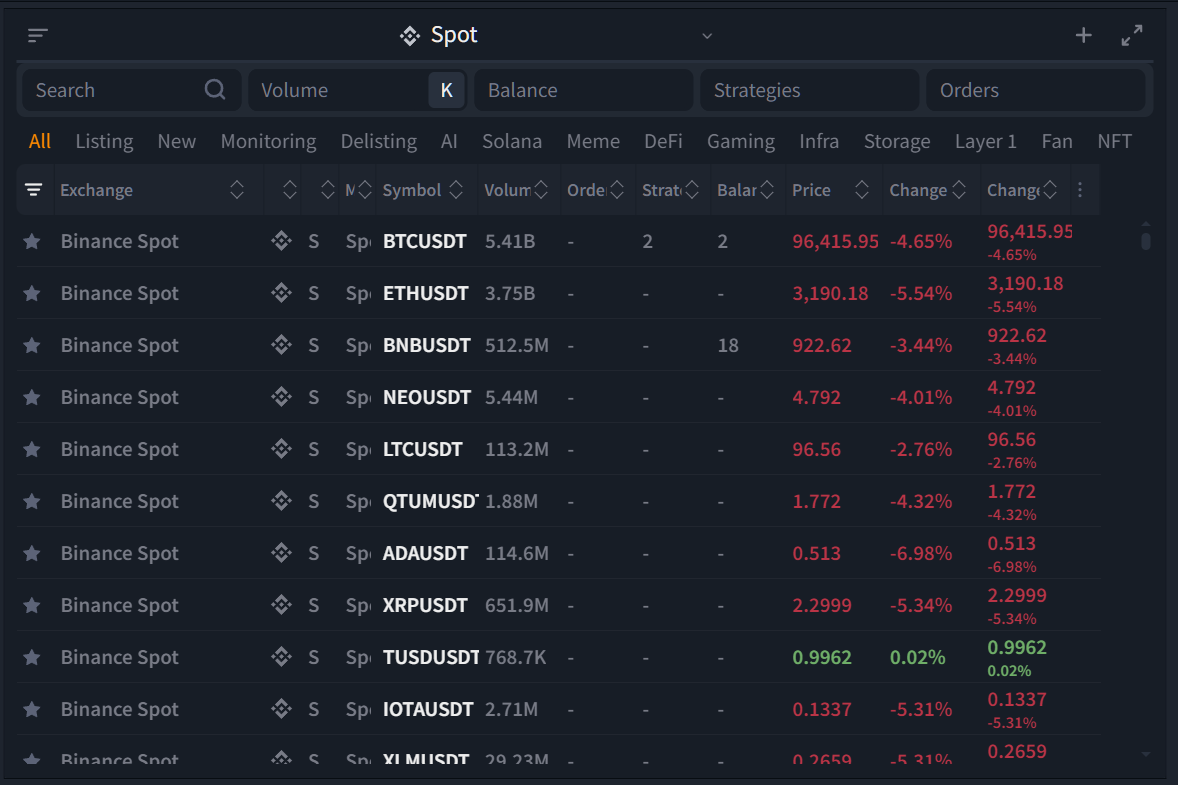Click the plus icon to add panel
The height and width of the screenshot is (785, 1178).
pyautogui.click(x=1083, y=35)
